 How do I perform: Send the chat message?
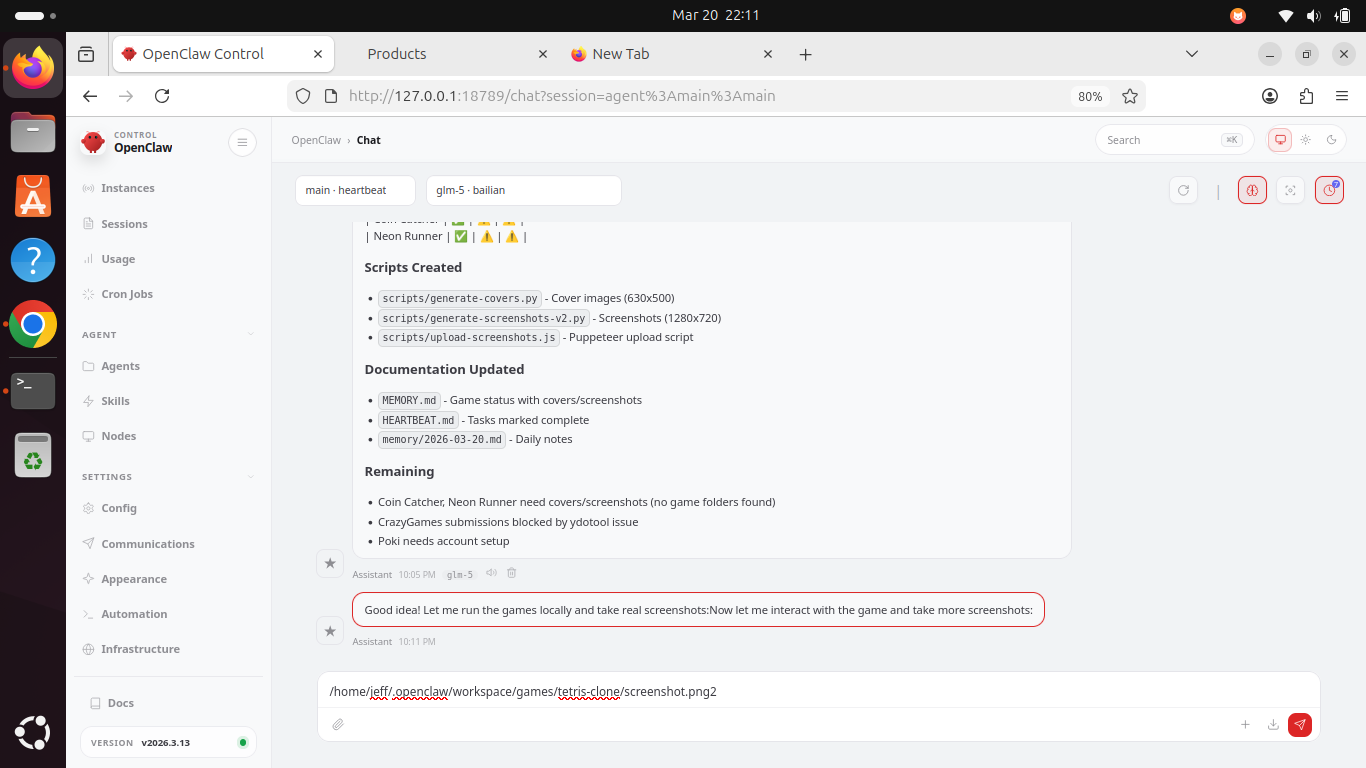tap(1299, 725)
